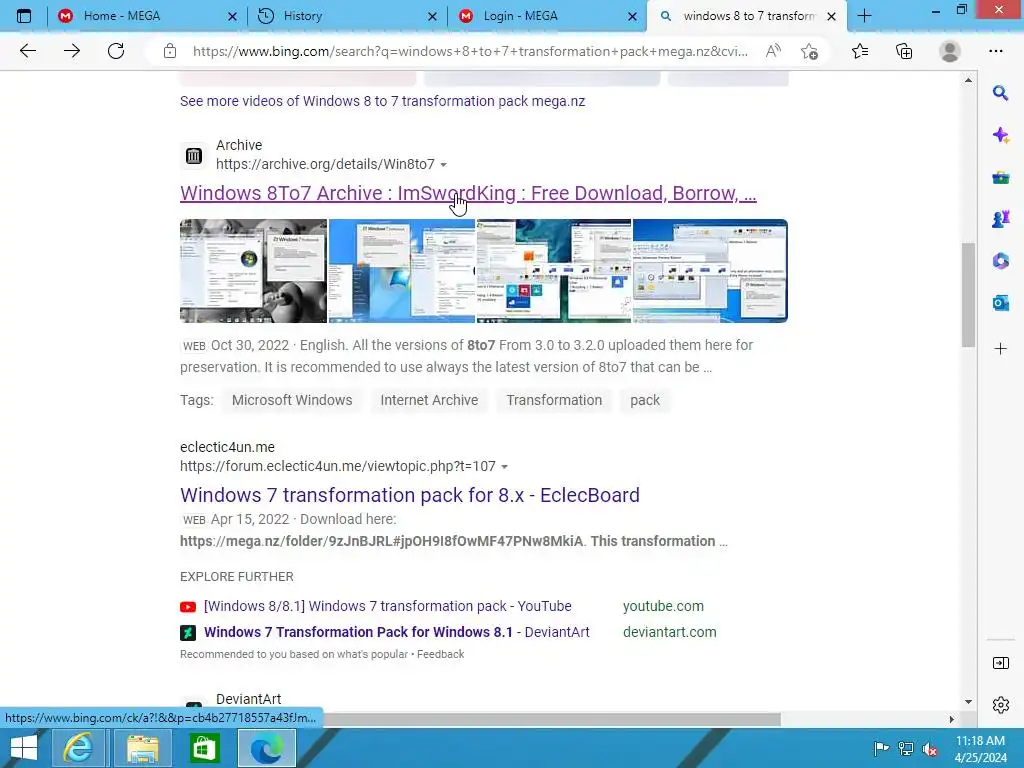Viewport: 1024px width, 768px height.
Task: Open sidebar settings gear icon
Action: (x=1000, y=705)
